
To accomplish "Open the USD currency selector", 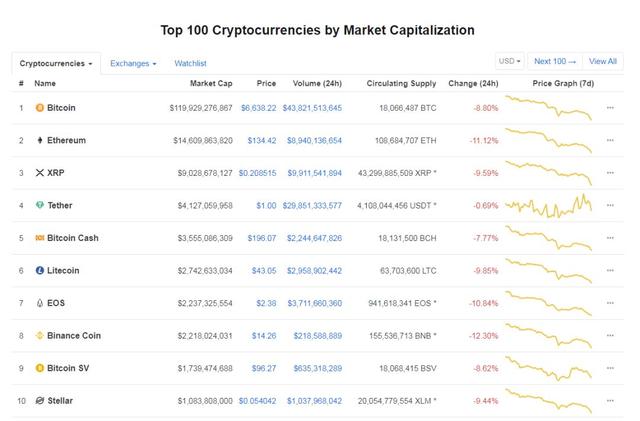I will pos(509,61).
